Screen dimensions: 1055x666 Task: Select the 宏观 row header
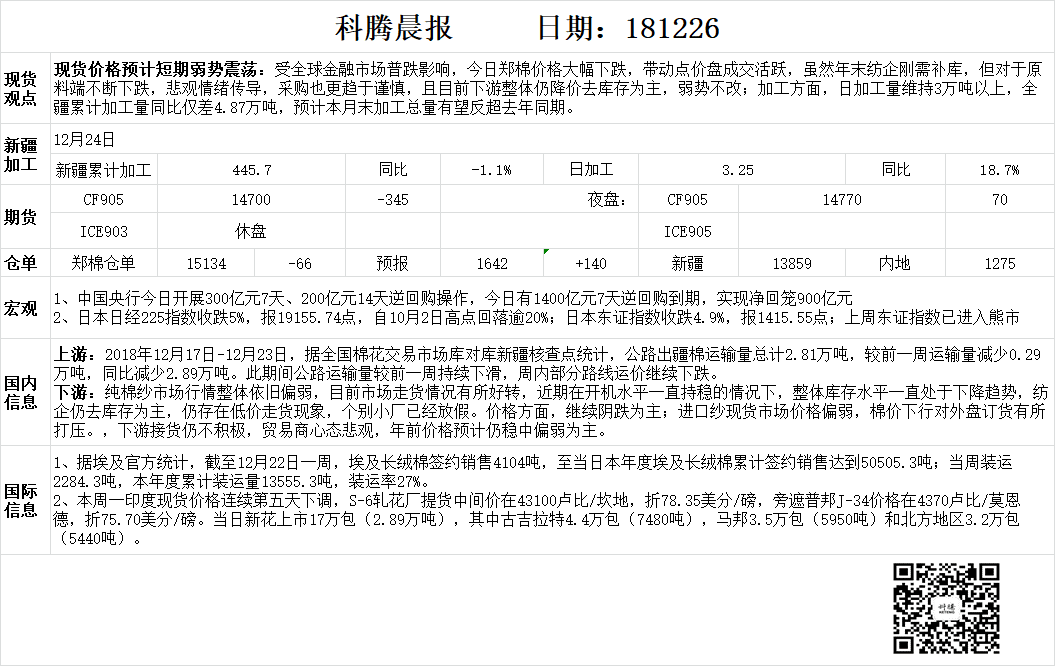[x=22, y=309]
